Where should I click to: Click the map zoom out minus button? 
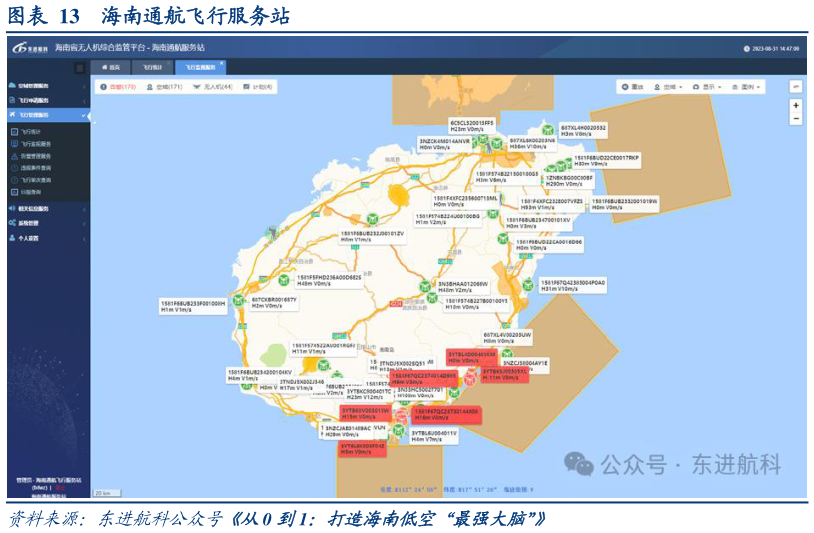(796, 118)
